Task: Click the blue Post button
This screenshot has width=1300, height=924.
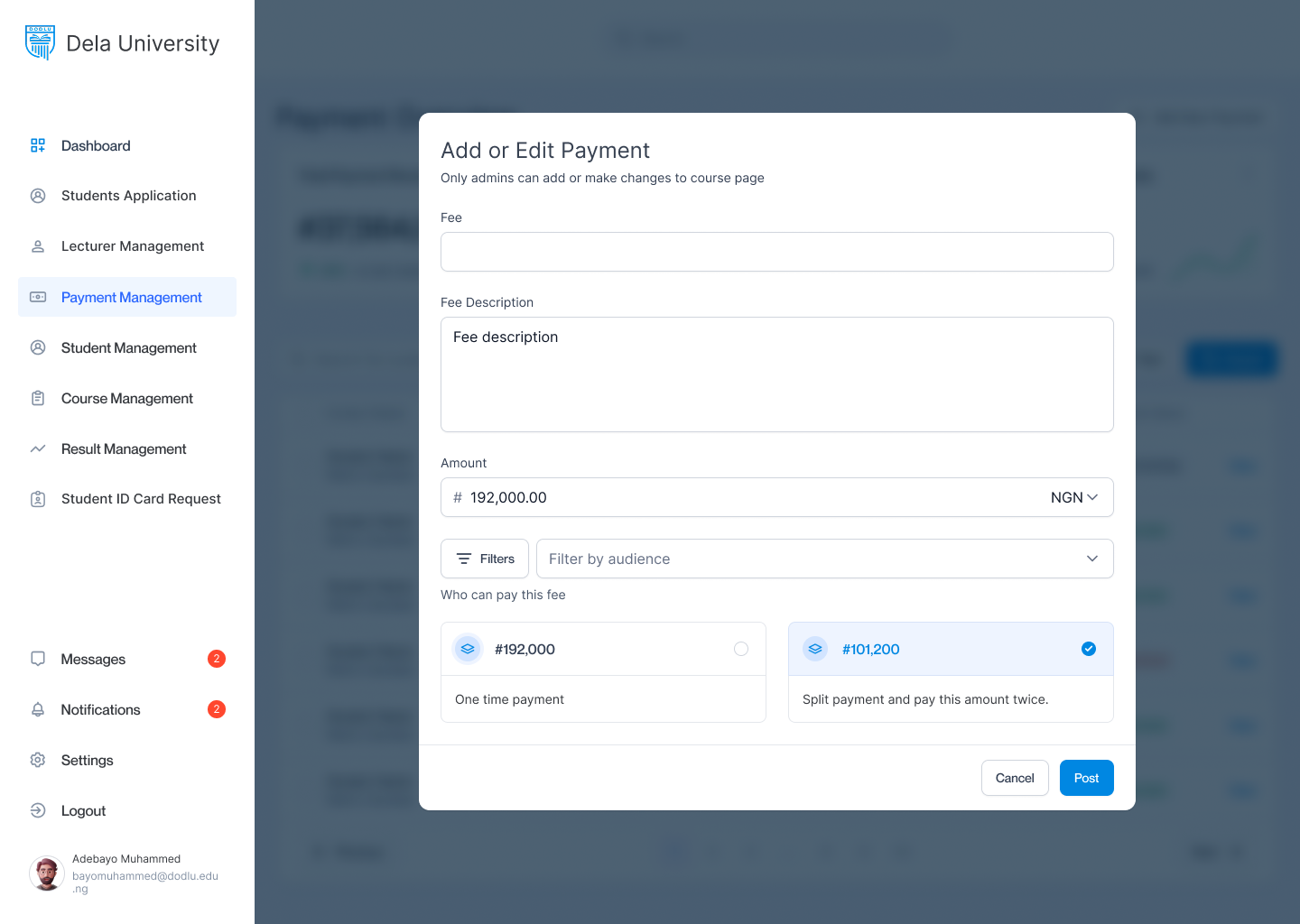Action: tap(1086, 778)
